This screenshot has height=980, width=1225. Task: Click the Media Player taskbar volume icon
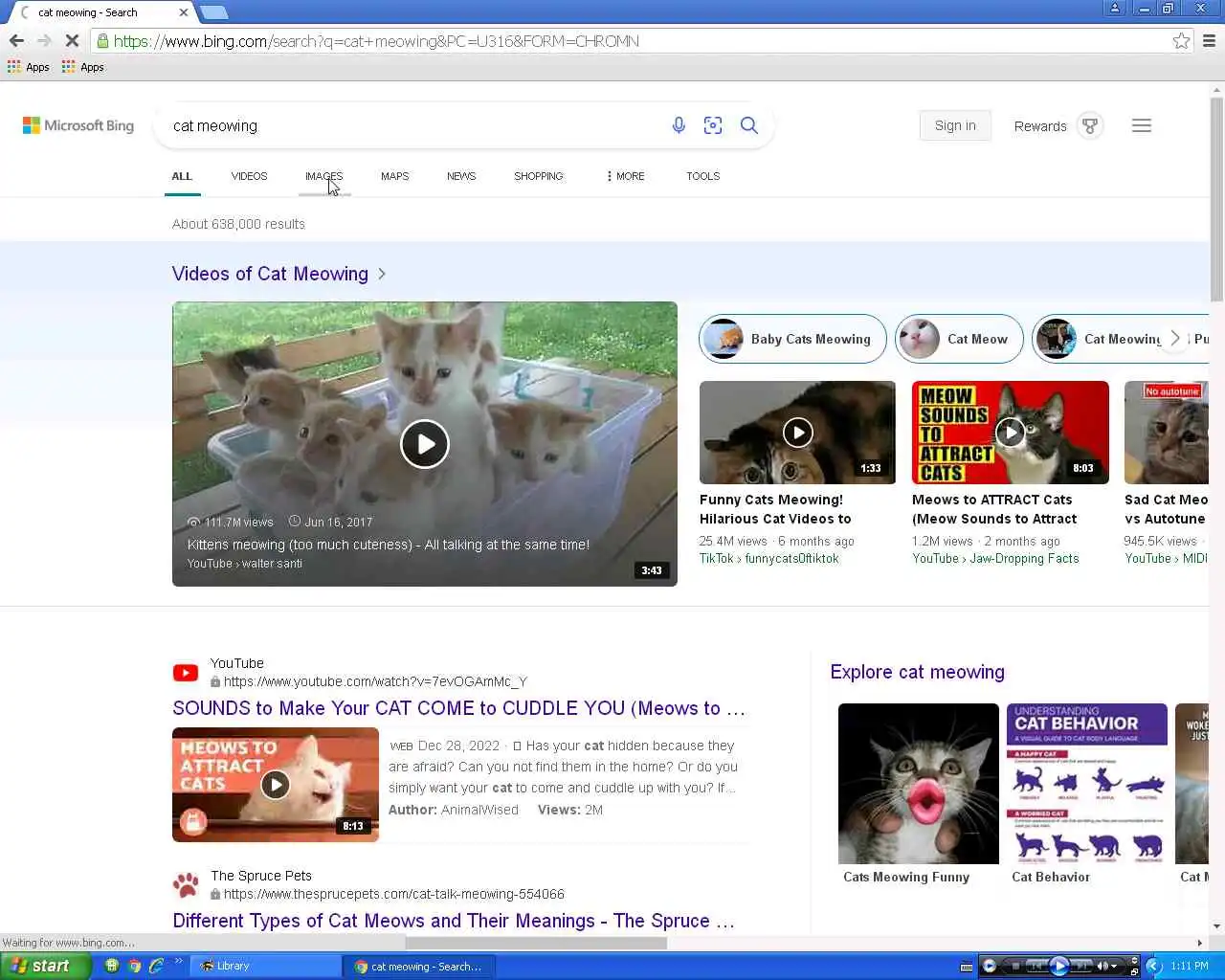tap(1103, 966)
